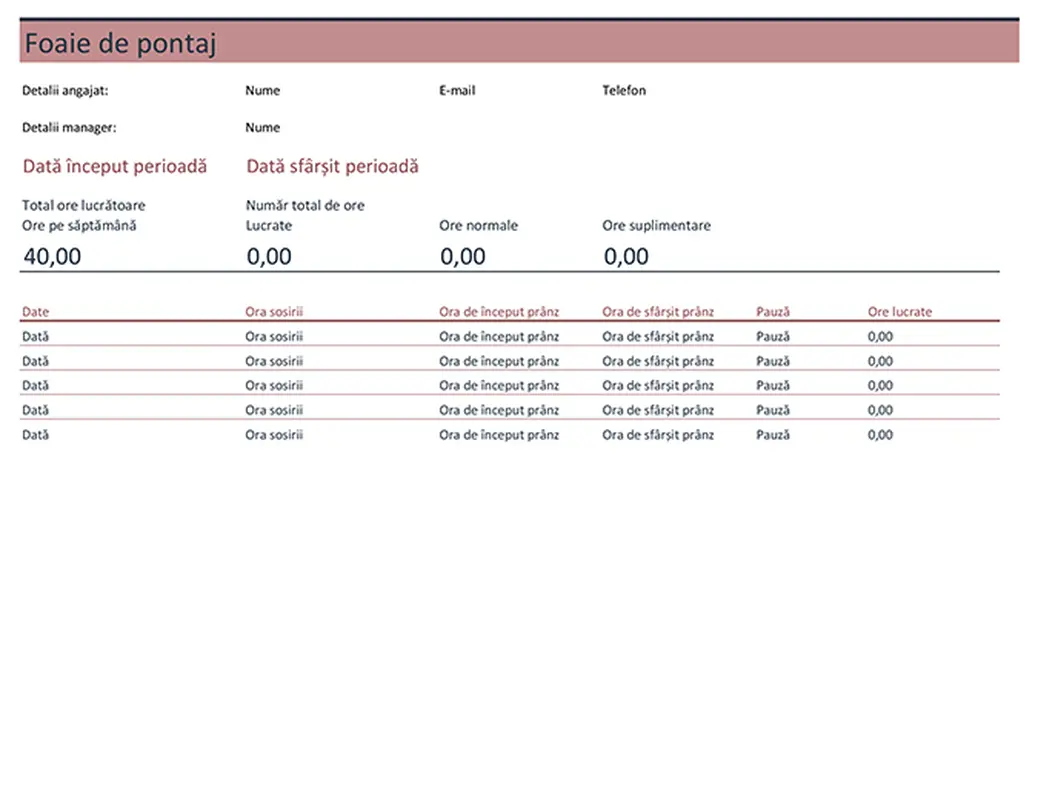Click the 0,00 value under 'Ore suplimentare'
1038x800 pixels.
point(626,257)
